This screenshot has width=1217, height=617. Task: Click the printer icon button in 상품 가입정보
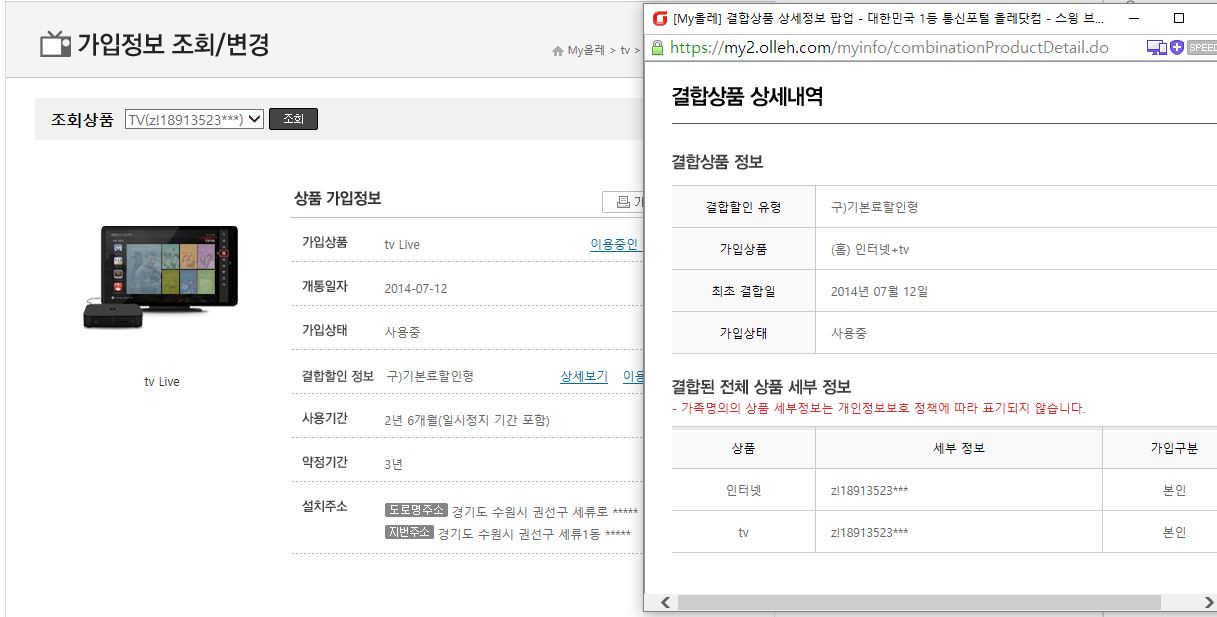(x=623, y=201)
